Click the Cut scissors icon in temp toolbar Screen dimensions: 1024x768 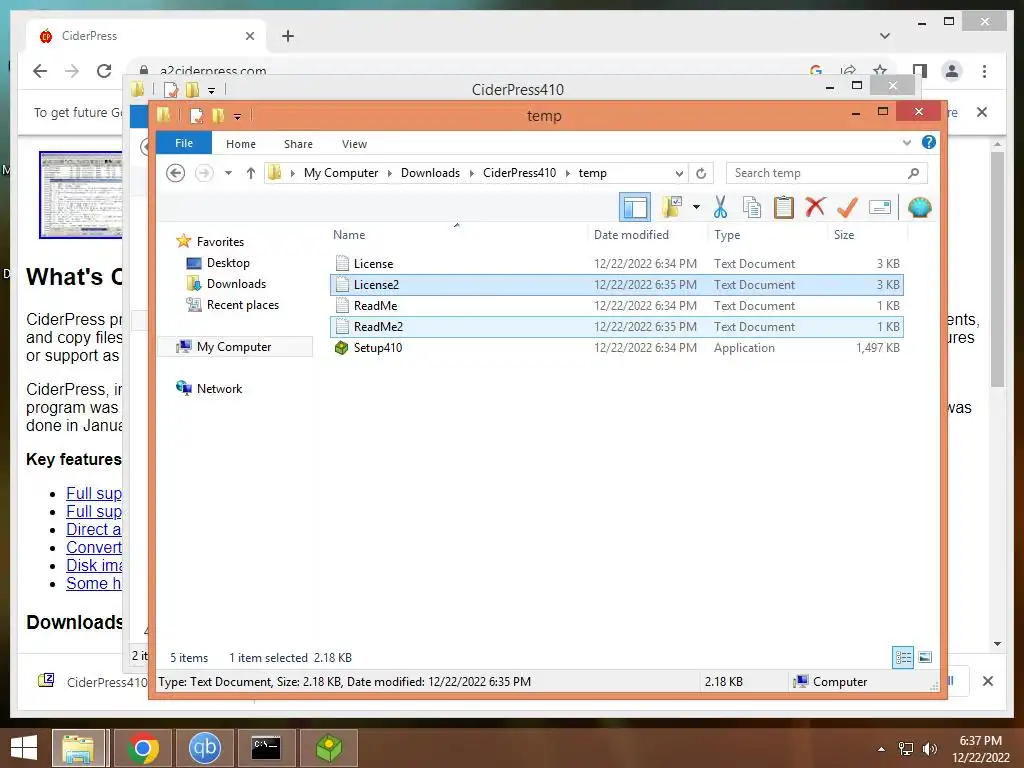coord(720,208)
